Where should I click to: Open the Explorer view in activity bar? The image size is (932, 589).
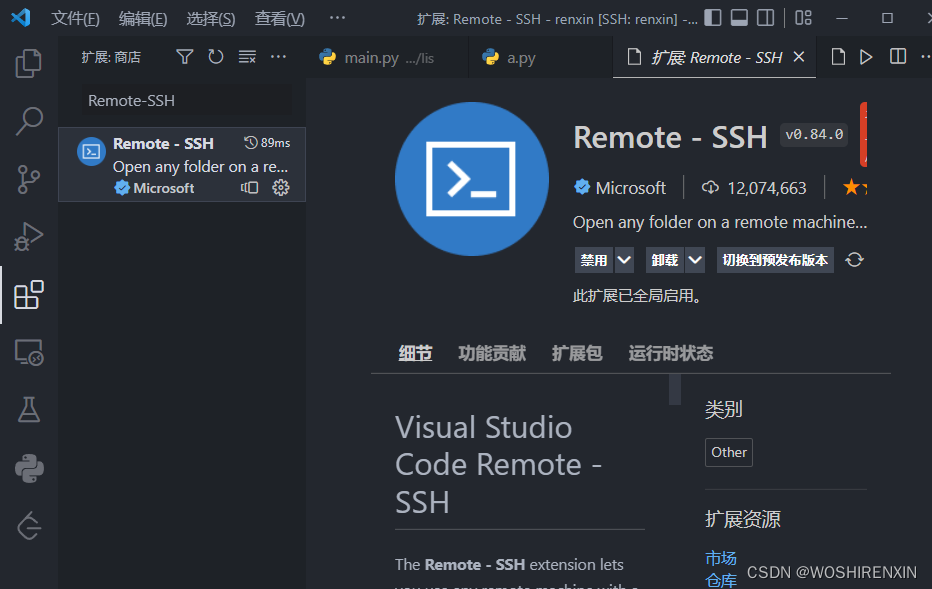(x=29, y=63)
